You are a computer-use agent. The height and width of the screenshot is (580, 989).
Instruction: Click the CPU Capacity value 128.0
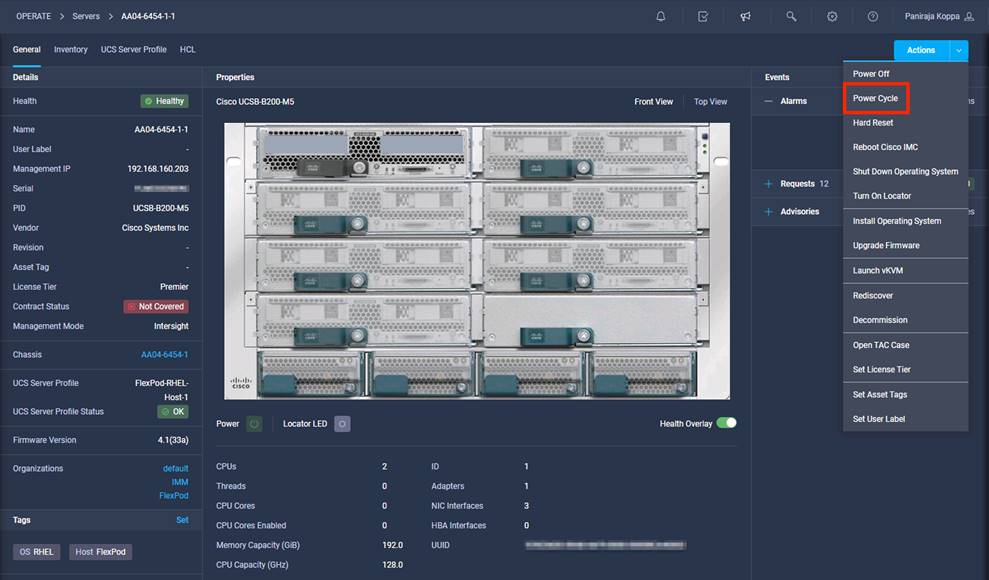tap(392, 565)
